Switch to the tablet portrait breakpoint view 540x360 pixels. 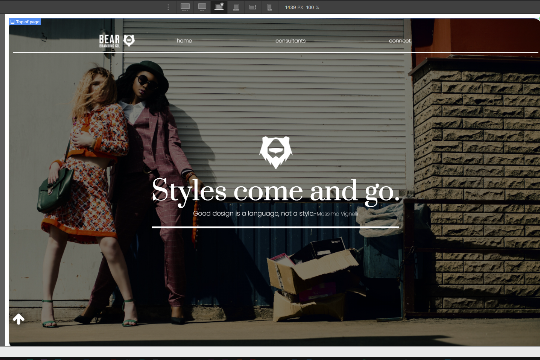pos(236,7)
